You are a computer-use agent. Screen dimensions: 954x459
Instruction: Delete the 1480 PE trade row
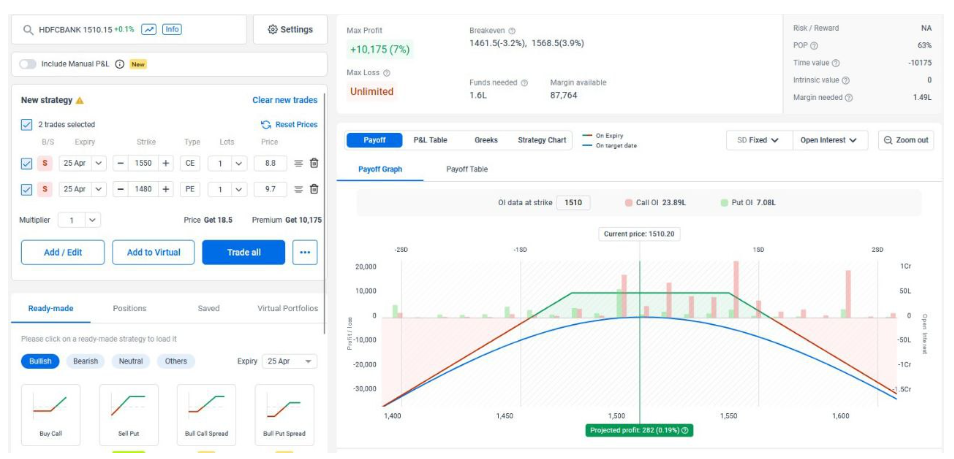313,189
